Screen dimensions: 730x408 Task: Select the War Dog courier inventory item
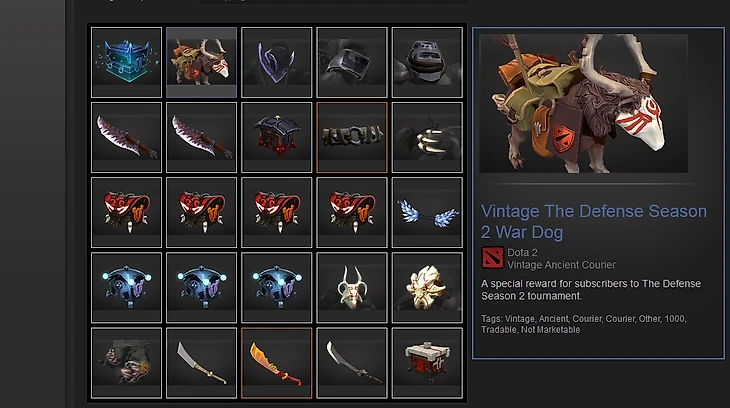click(202, 62)
